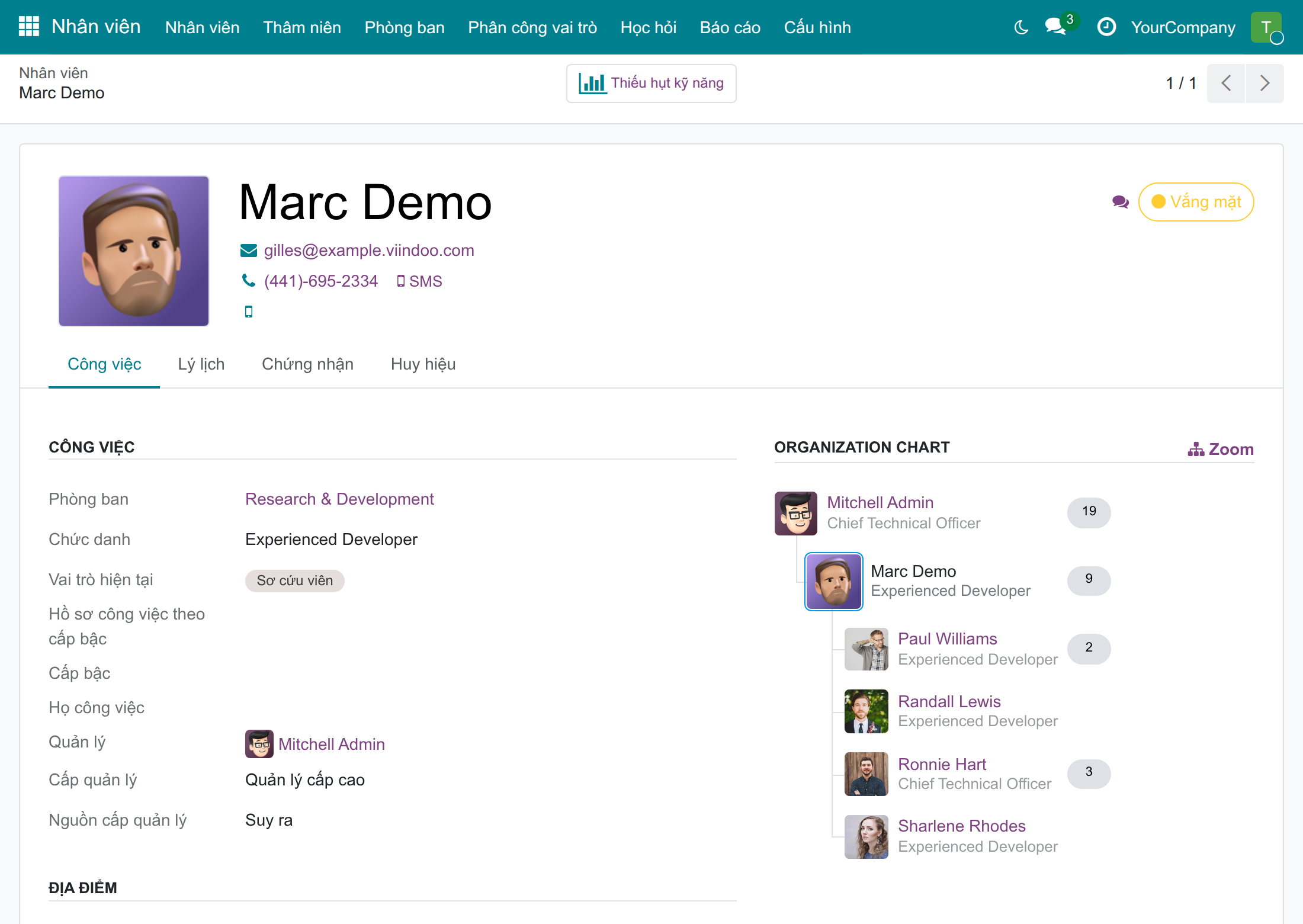Open Nhân viên top menu item

[x=203, y=27]
